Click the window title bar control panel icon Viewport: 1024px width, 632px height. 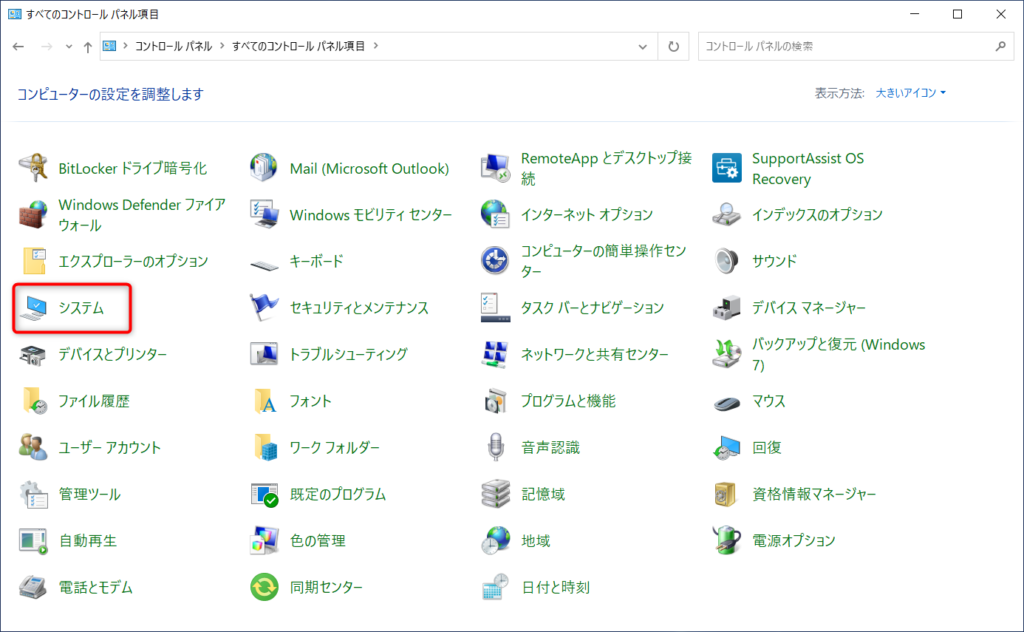(x=14, y=14)
